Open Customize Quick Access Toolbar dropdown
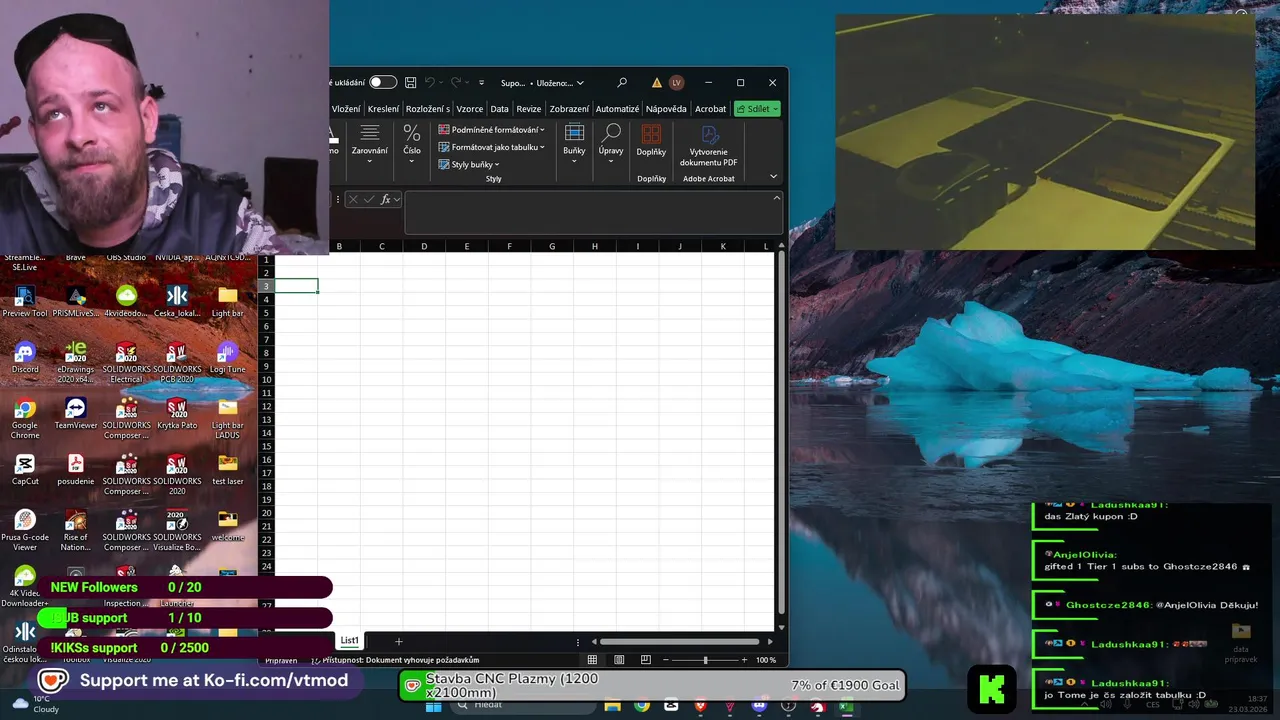This screenshot has width=1280, height=720. click(481, 83)
